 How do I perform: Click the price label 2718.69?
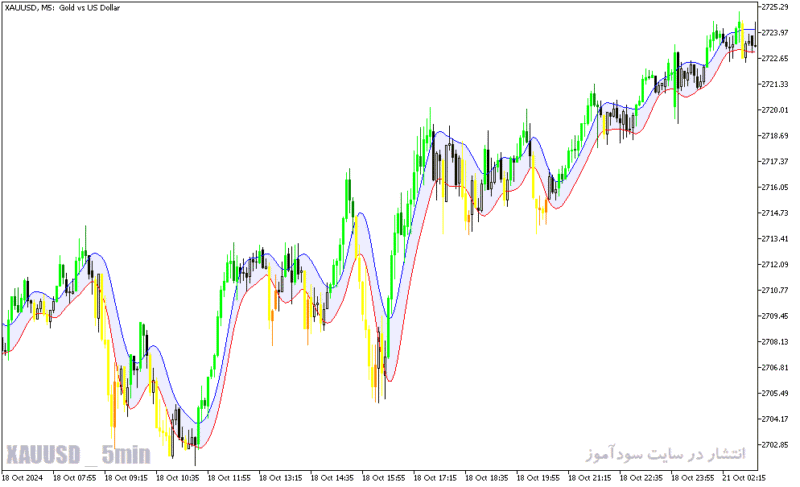pyautogui.click(x=774, y=136)
